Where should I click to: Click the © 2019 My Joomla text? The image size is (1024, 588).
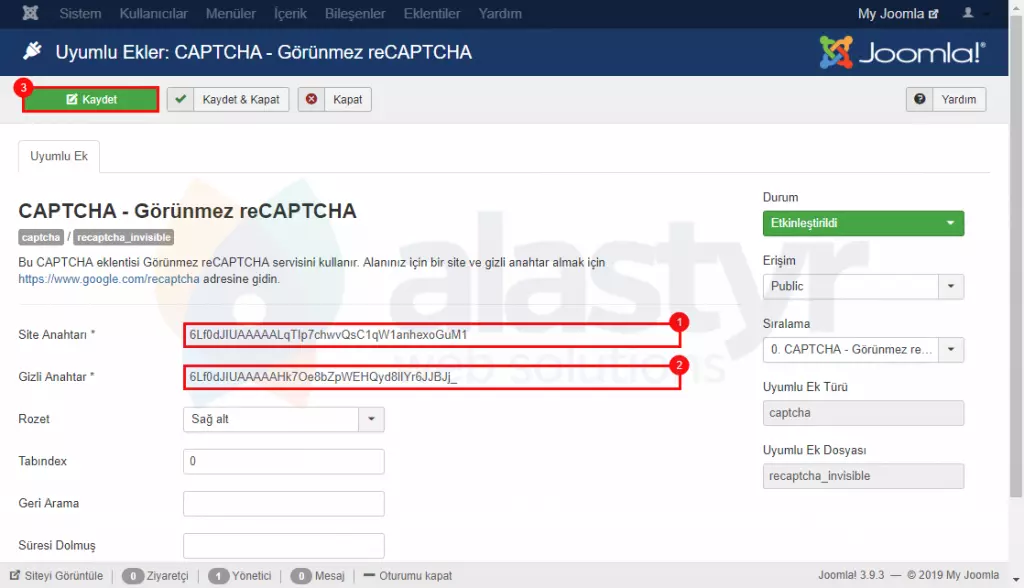pos(953,575)
